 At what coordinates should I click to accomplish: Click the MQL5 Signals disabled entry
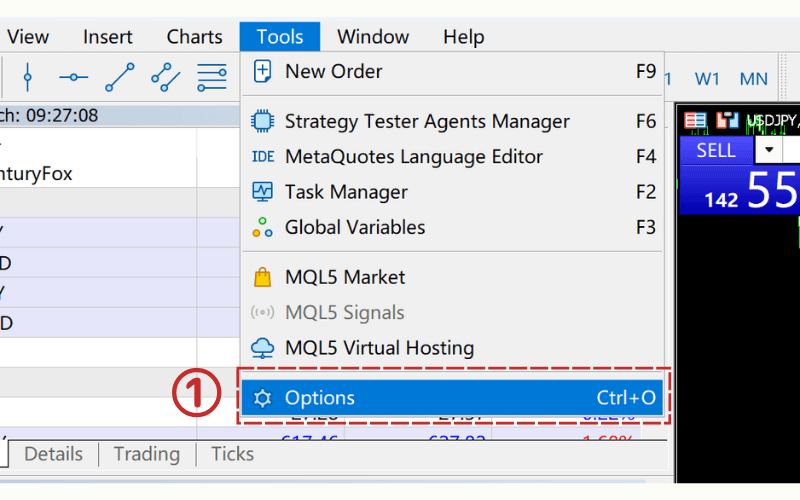pos(453,312)
